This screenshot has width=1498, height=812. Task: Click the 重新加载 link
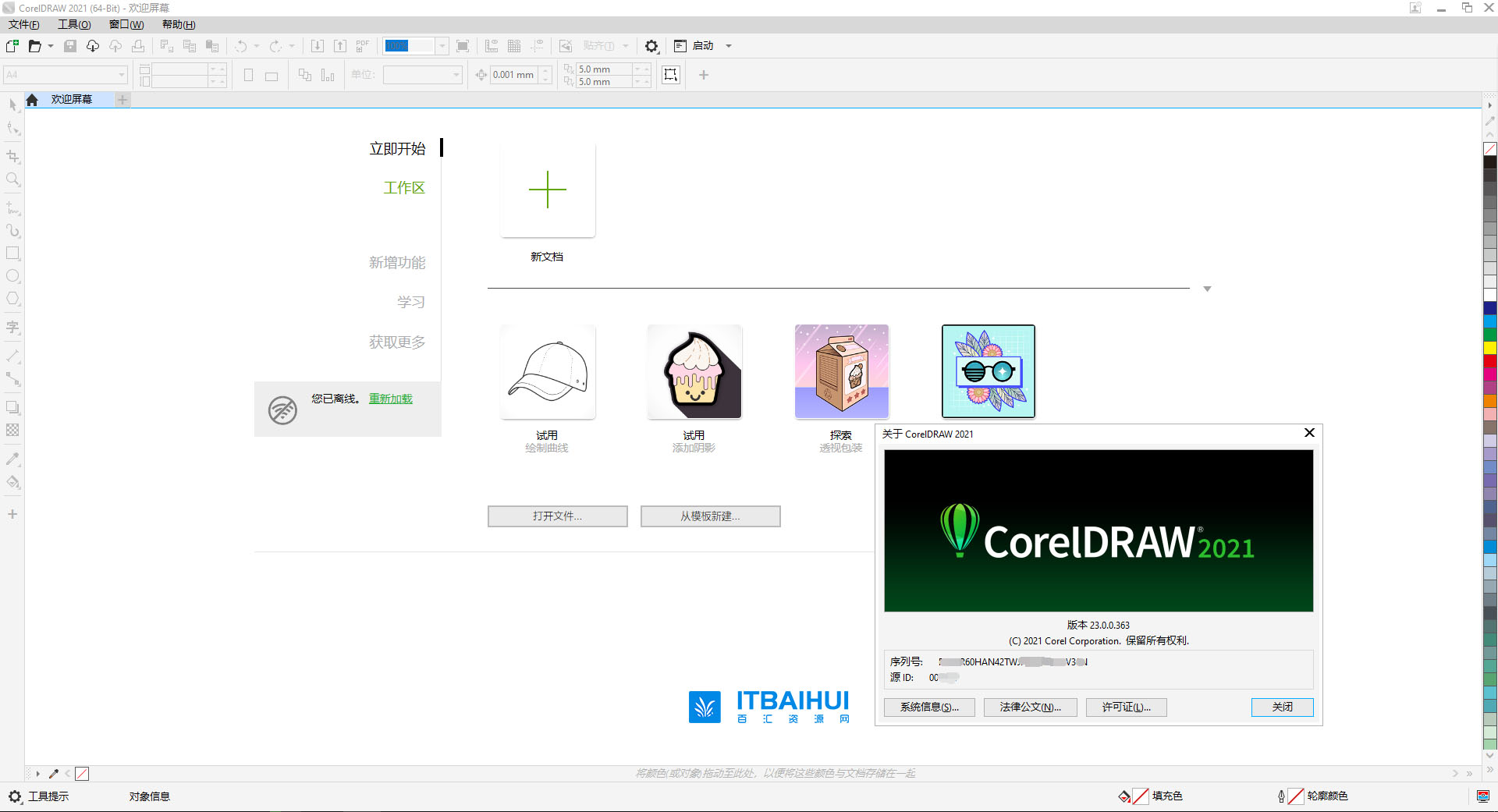(x=391, y=399)
